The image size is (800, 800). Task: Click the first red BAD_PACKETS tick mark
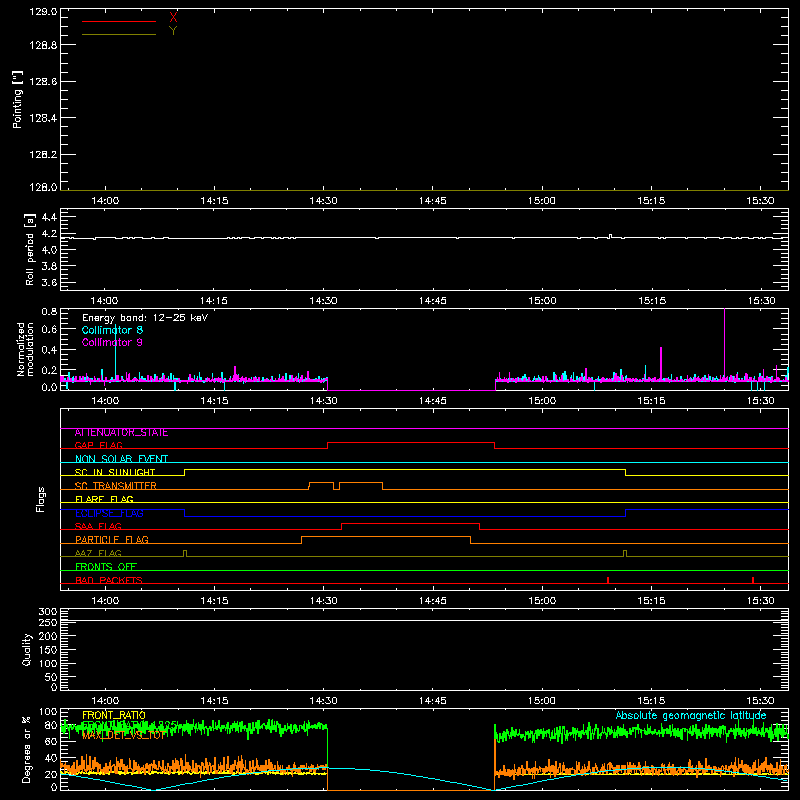(608, 580)
